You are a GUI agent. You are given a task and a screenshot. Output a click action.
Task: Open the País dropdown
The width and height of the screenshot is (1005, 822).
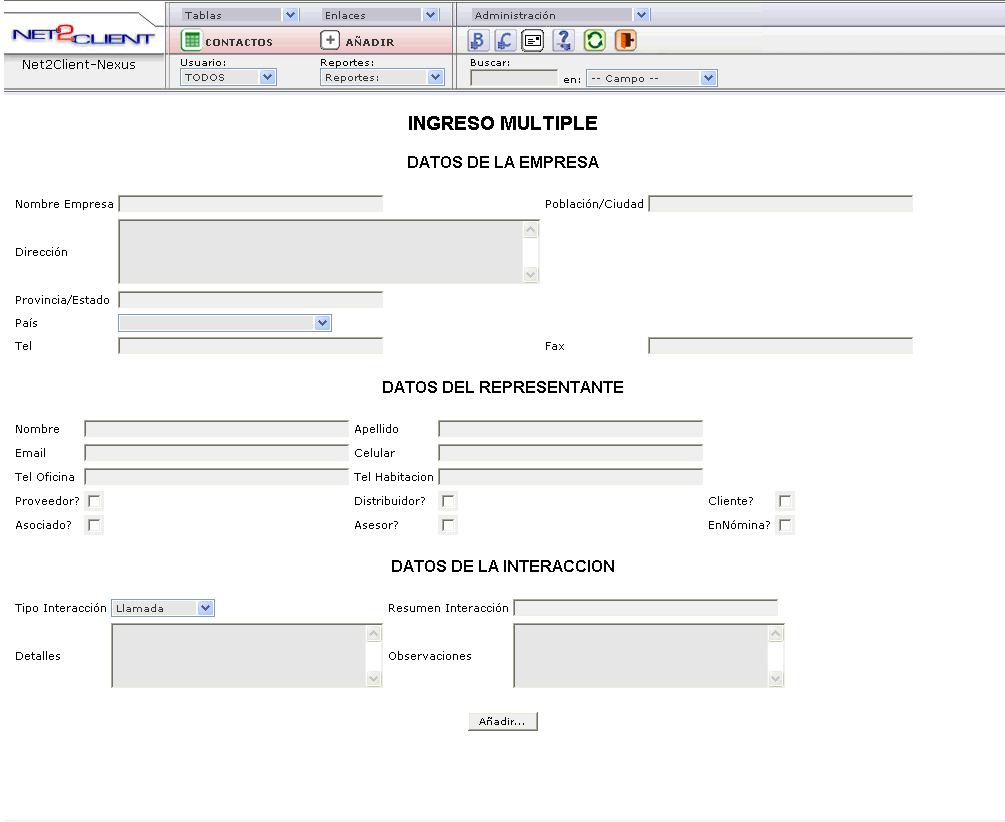click(x=225, y=323)
